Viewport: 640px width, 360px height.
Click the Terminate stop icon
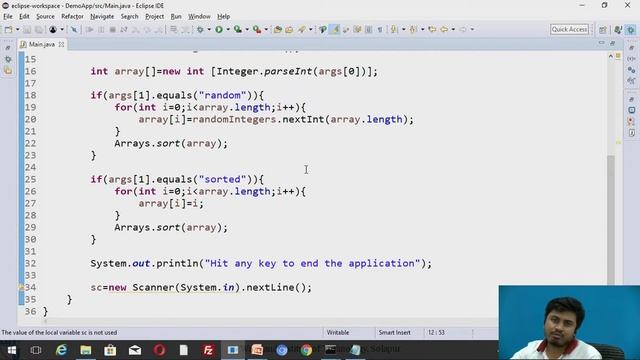pyautogui.click(x=112, y=29)
